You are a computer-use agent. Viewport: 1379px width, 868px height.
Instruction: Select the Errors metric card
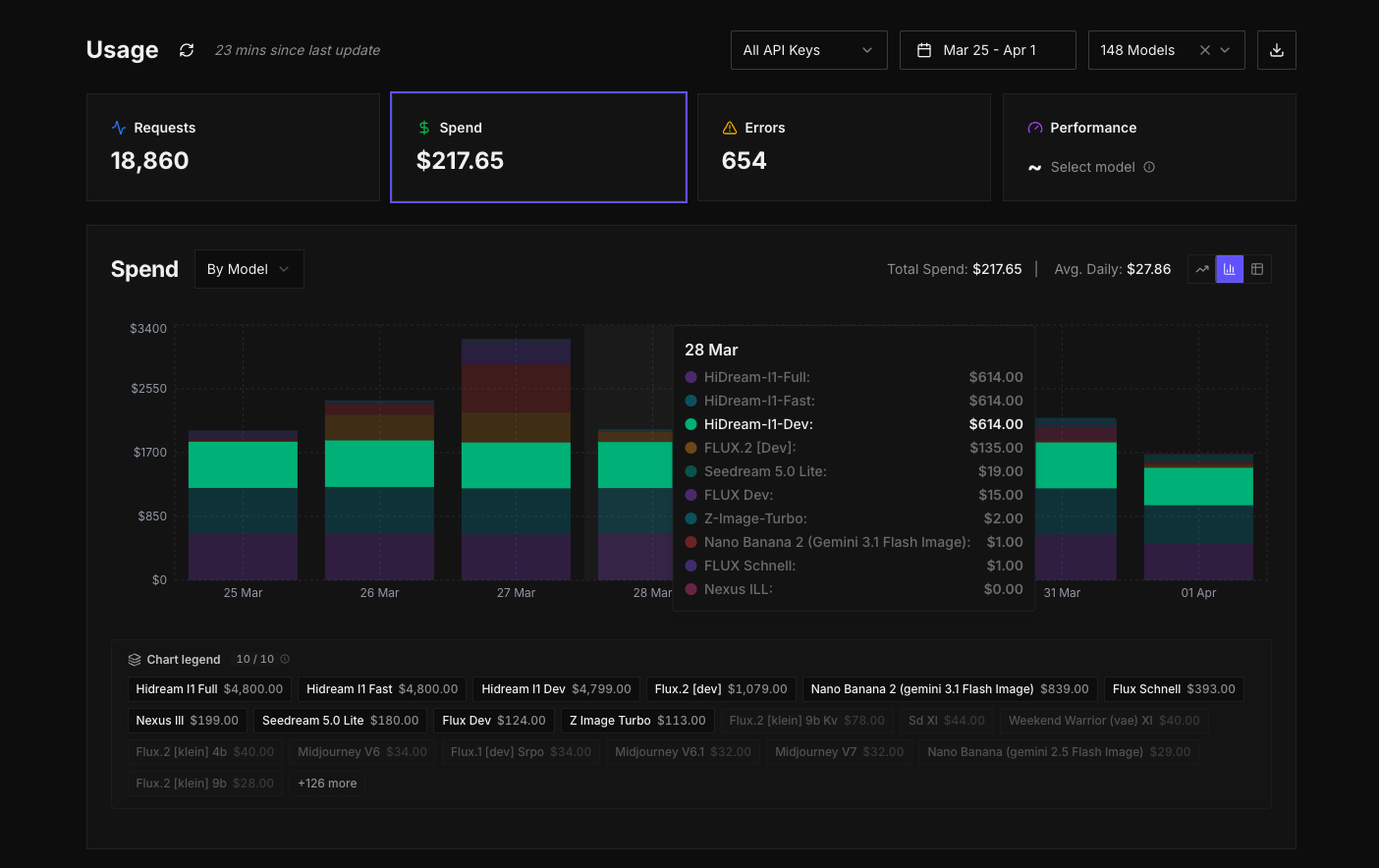point(843,147)
